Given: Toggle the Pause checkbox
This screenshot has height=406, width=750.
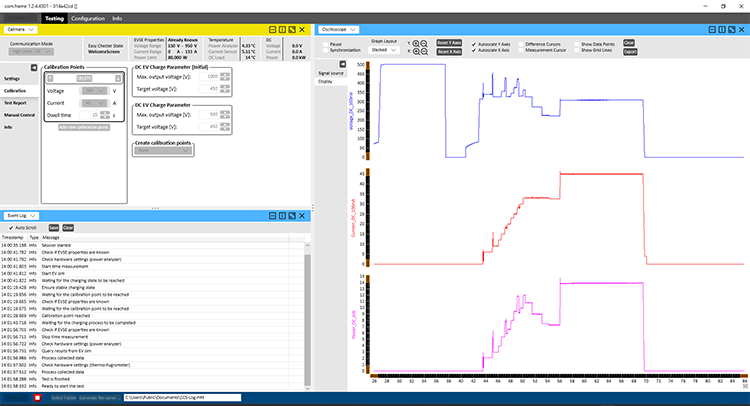Looking at the screenshot, I should click(325, 44).
